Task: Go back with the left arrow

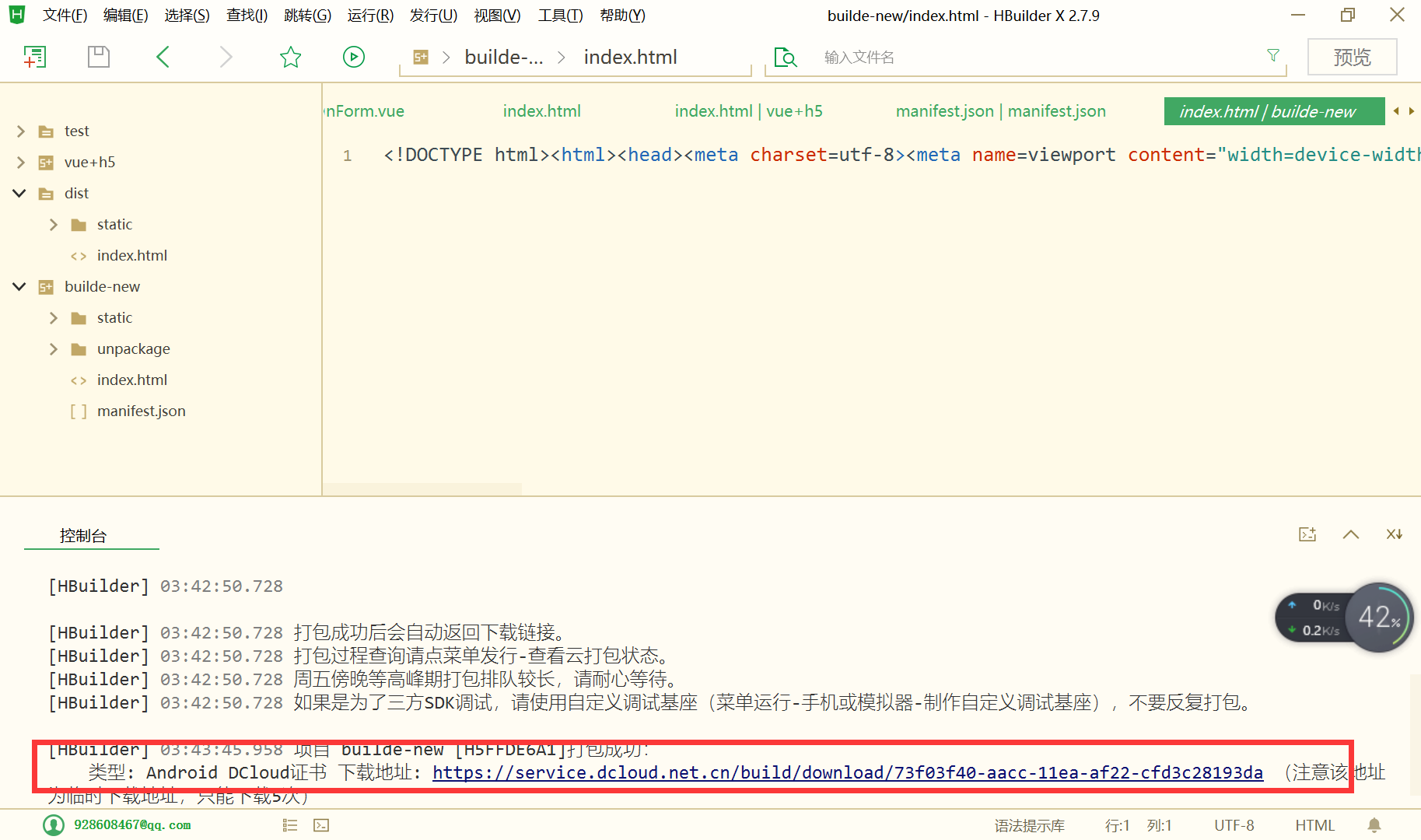Action: pyautogui.click(x=163, y=57)
